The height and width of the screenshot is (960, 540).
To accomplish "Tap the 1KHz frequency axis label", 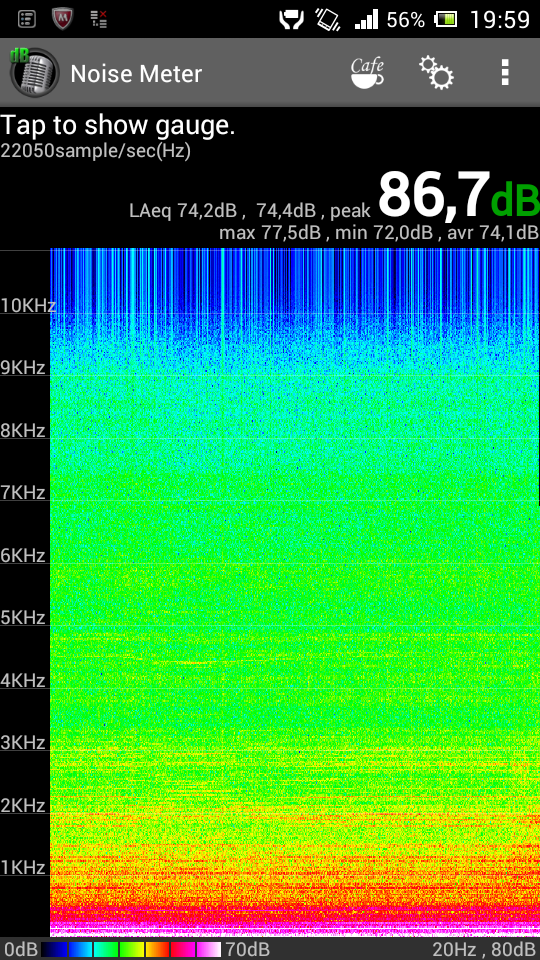I will coord(23,867).
